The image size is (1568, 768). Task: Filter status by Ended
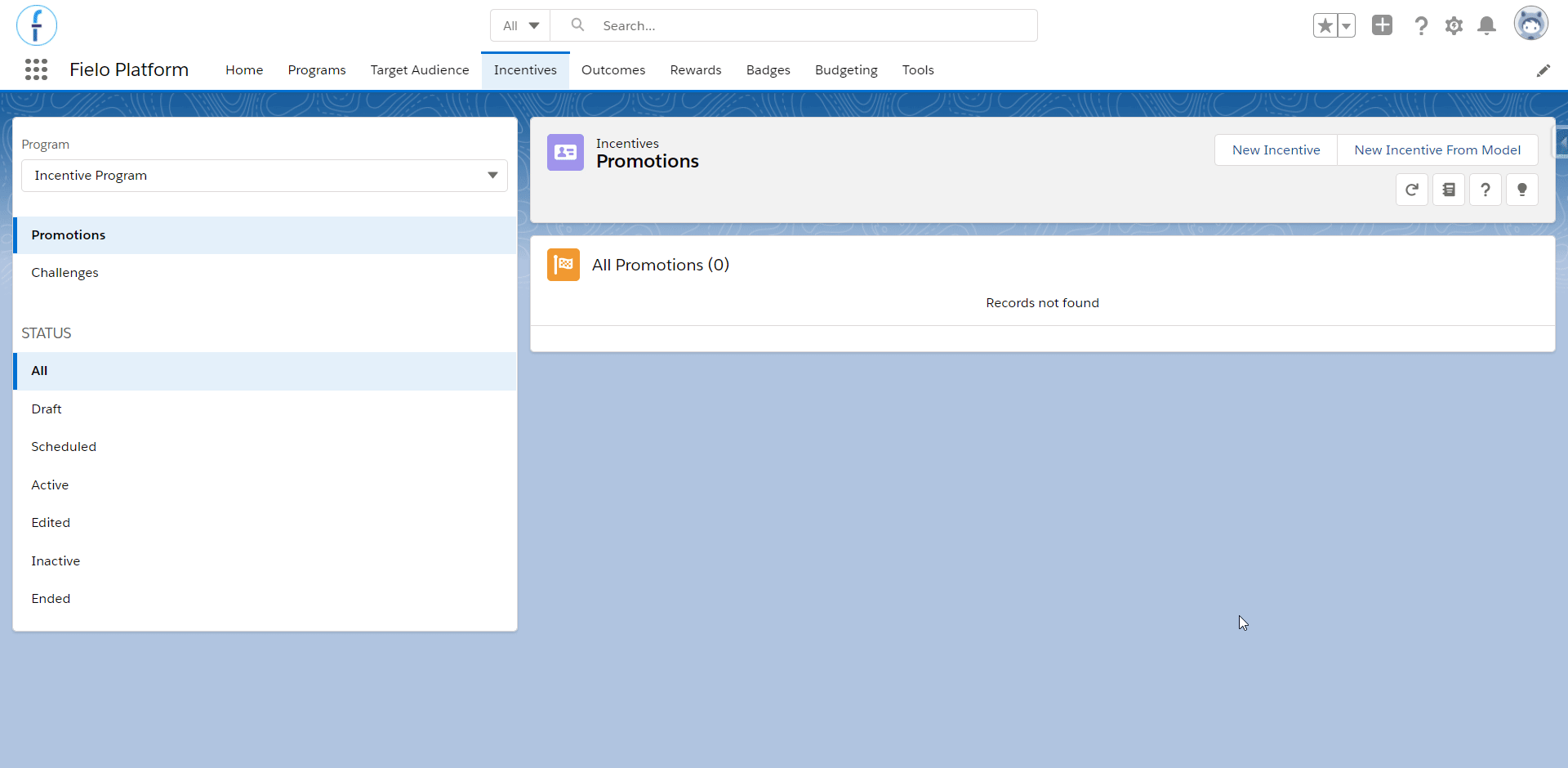pyautogui.click(x=265, y=599)
